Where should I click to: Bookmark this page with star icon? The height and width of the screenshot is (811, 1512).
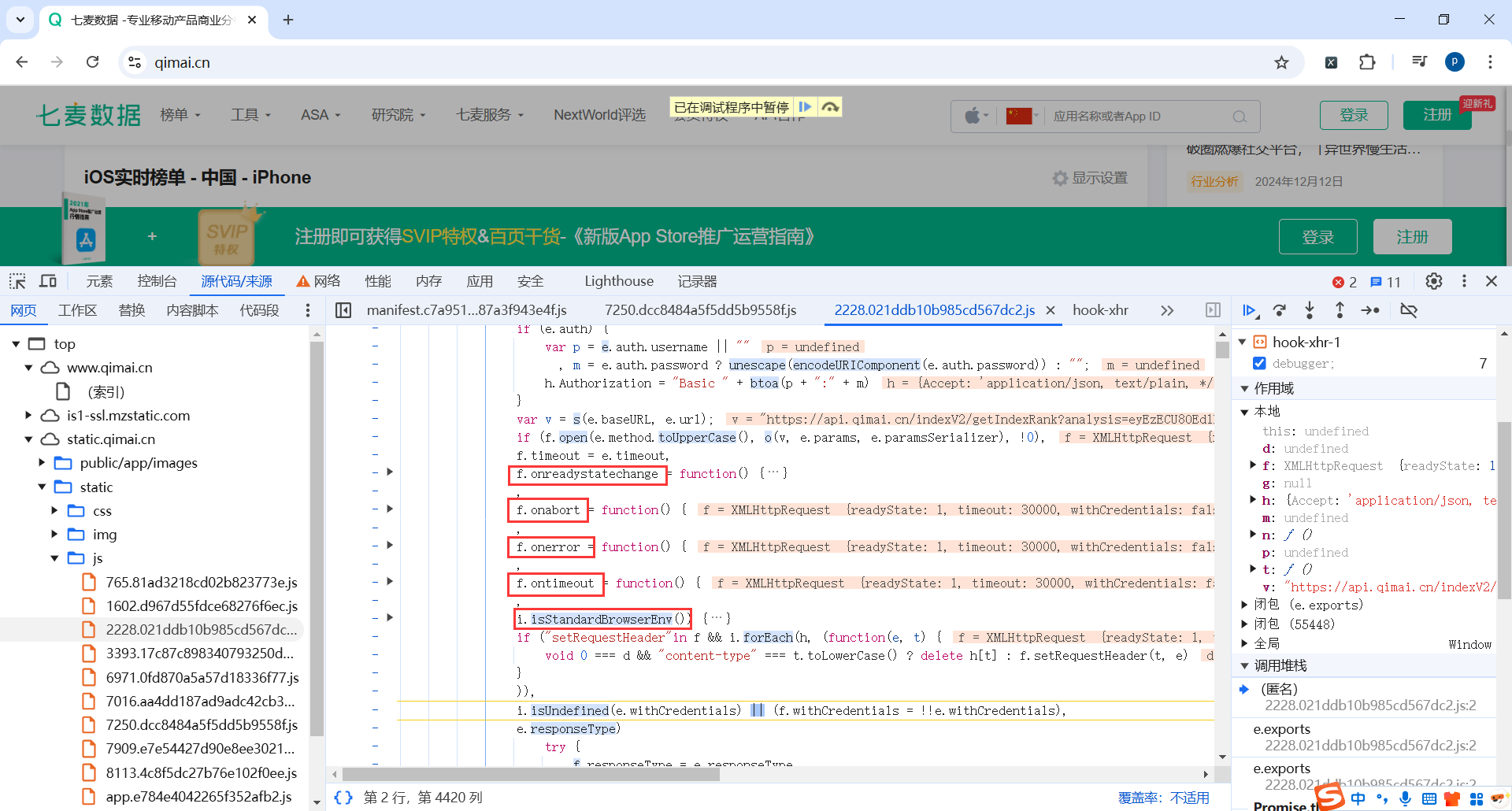[x=1282, y=62]
